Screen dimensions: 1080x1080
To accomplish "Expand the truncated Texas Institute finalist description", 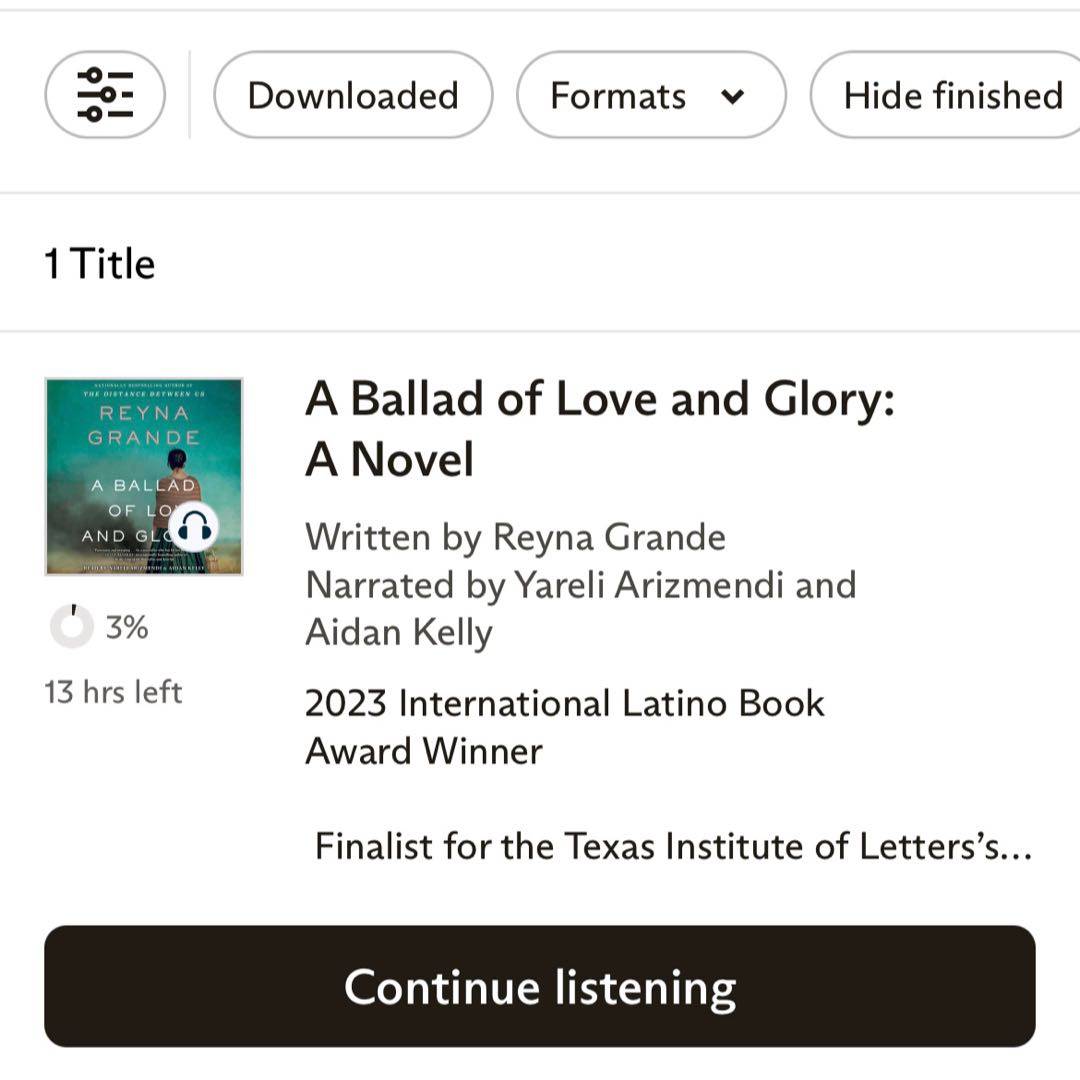I will coord(672,847).
